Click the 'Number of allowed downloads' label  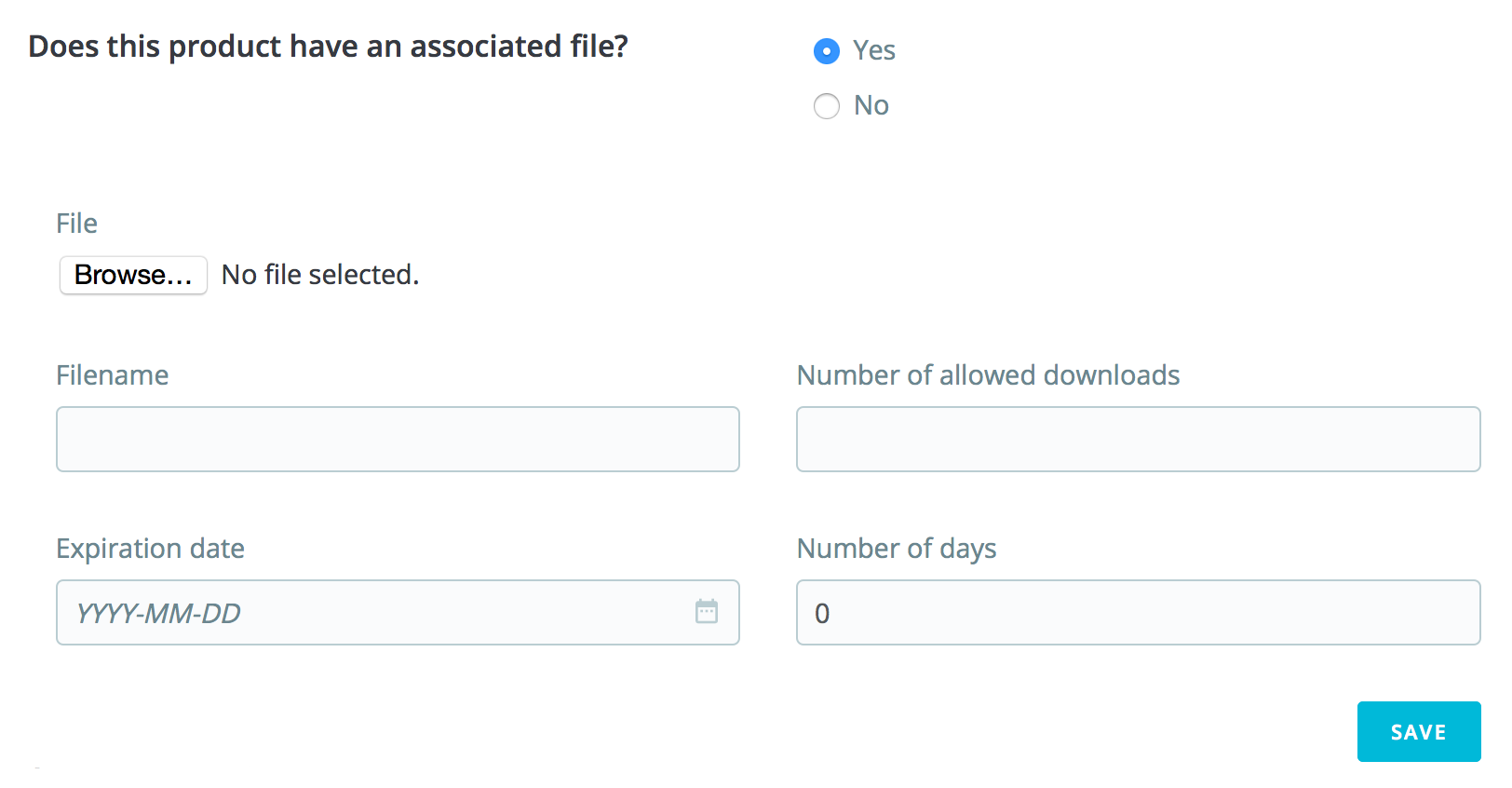[988, 375]
